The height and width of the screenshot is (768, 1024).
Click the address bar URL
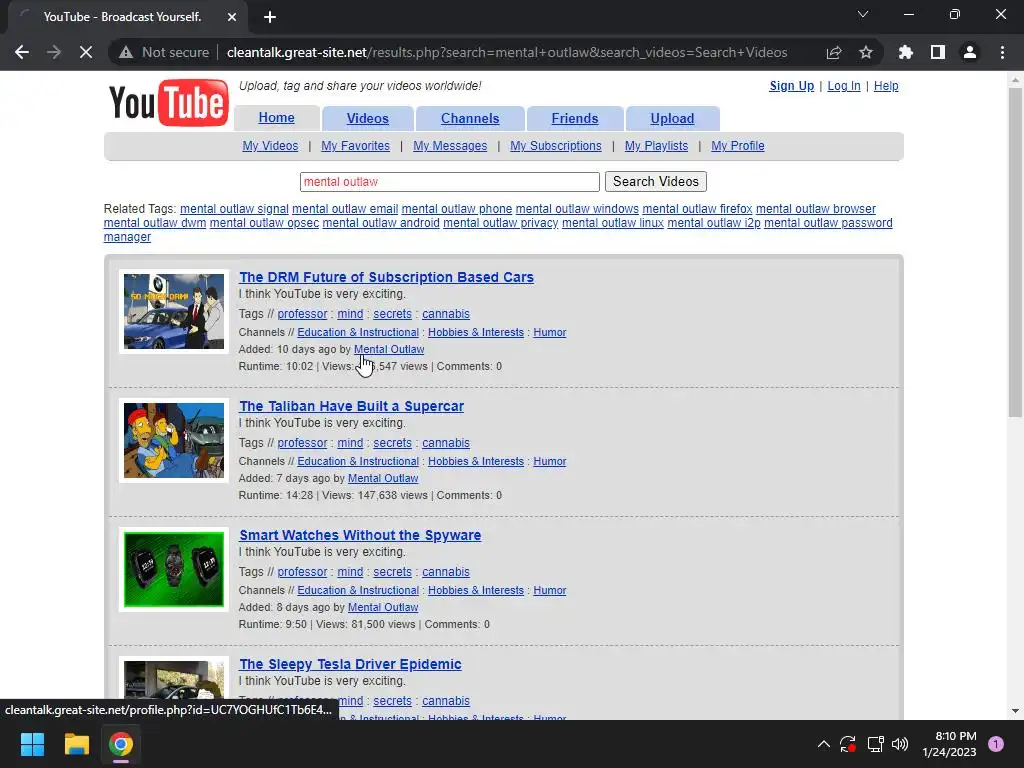[x=507, y=52]
